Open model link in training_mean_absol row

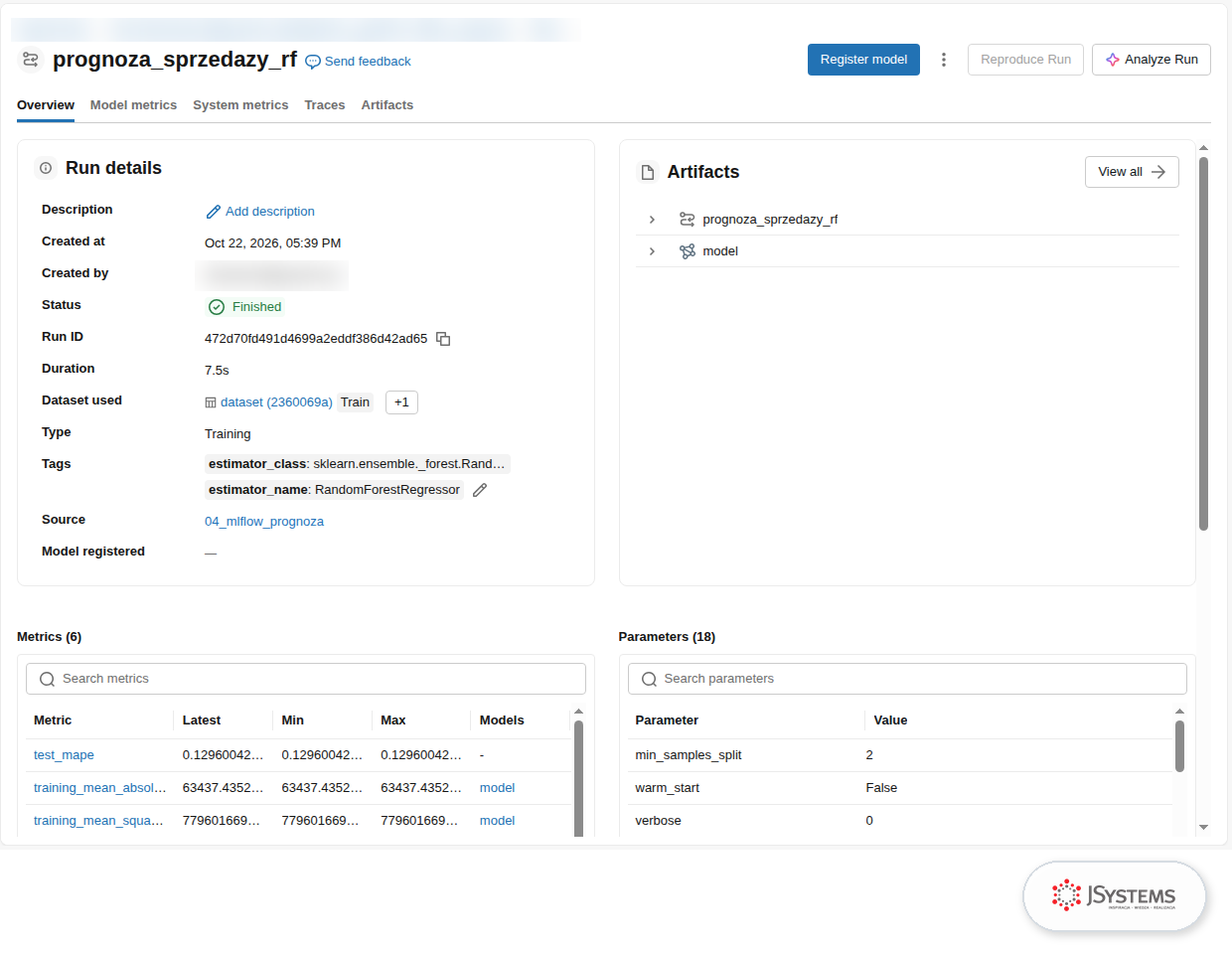[497, 788]
